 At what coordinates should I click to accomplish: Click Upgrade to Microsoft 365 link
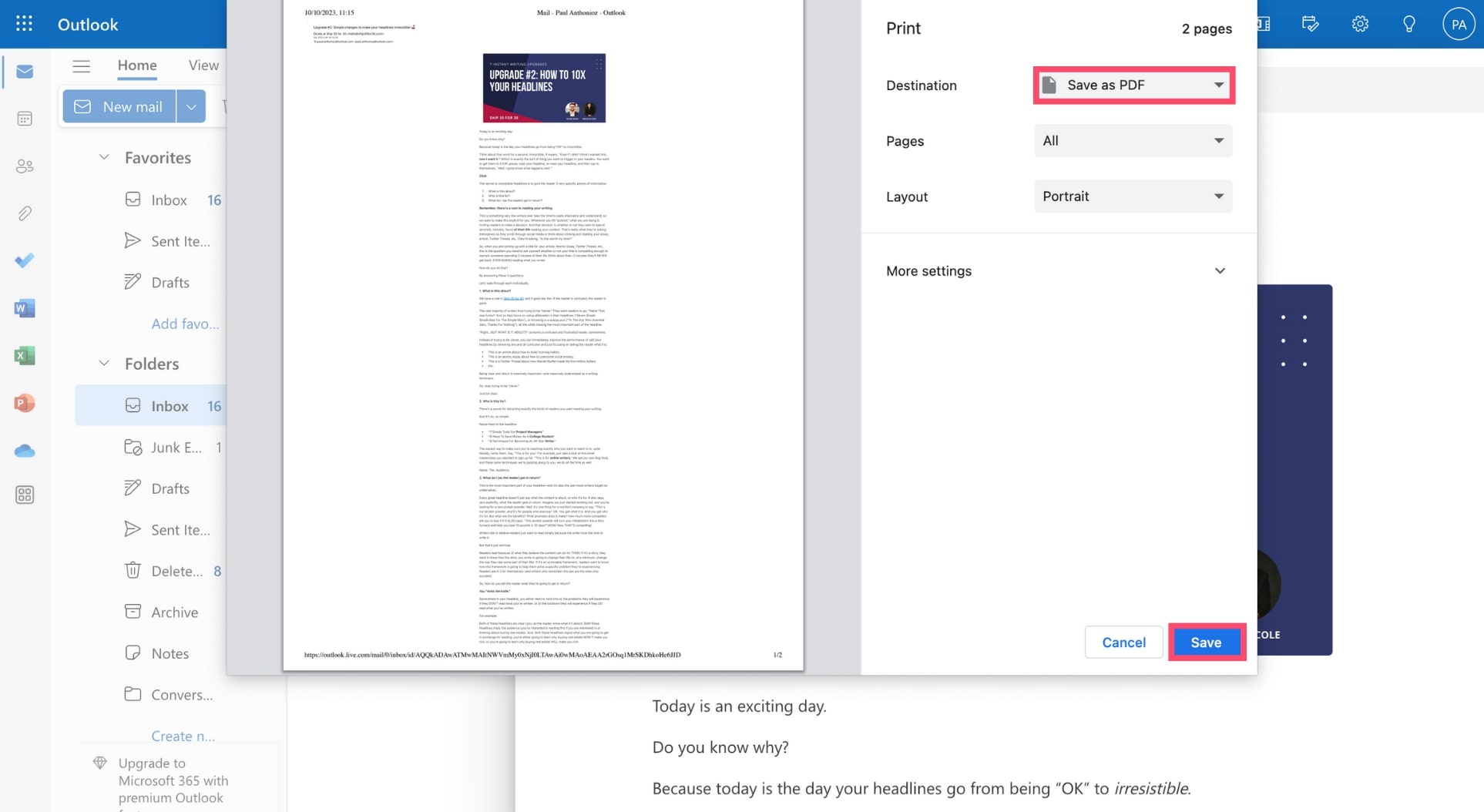[x=173, y=781]
